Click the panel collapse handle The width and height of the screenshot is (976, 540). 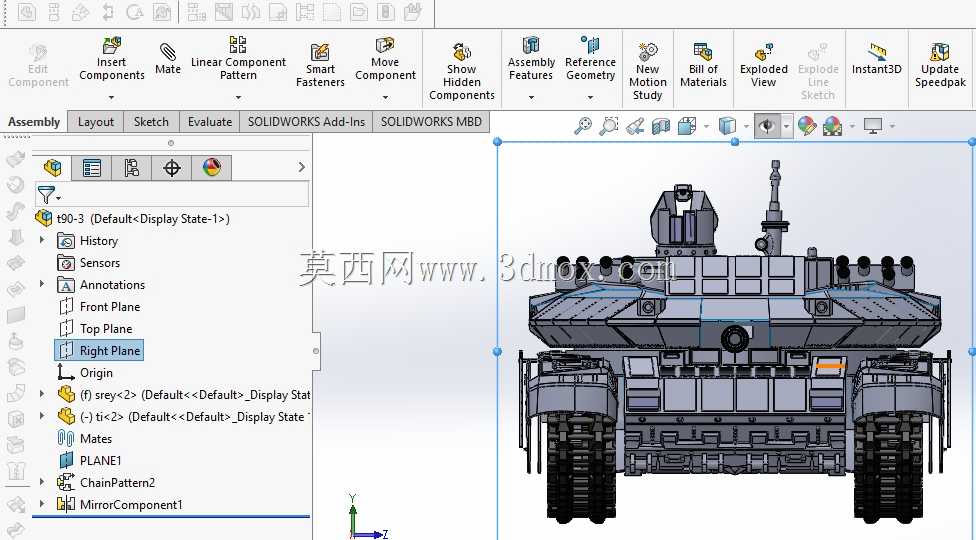pos(316,351)
